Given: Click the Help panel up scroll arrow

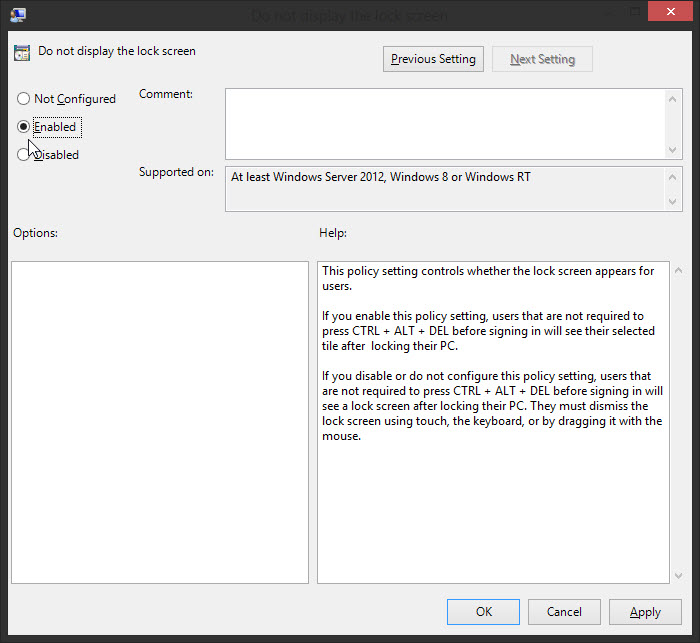Looking at the screenshot, I should click(x=678, y=270).
